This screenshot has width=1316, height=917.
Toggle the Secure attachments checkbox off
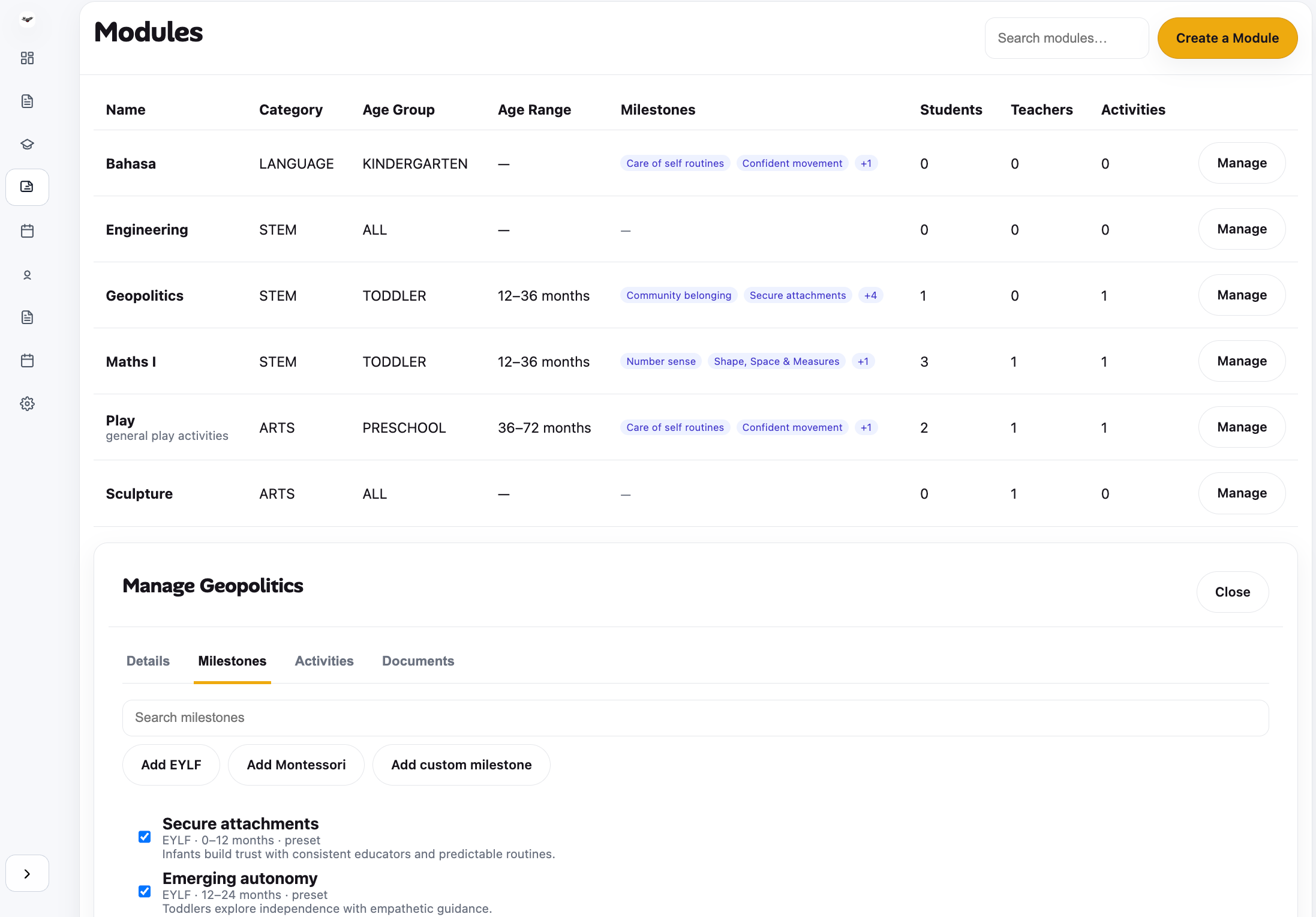coord(144,836)
